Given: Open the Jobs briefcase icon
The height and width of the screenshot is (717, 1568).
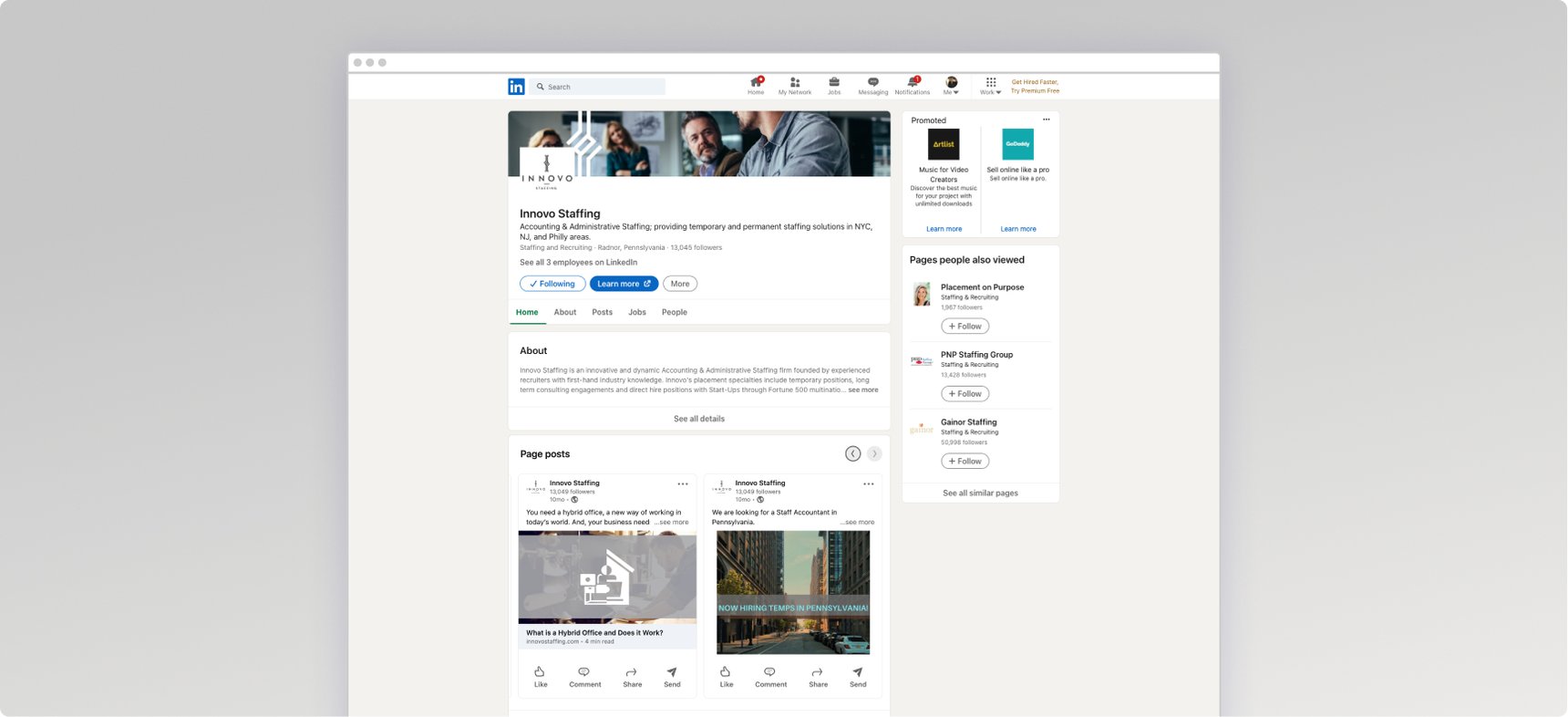Looking at the screenshot, I should [x=834, y=86].
